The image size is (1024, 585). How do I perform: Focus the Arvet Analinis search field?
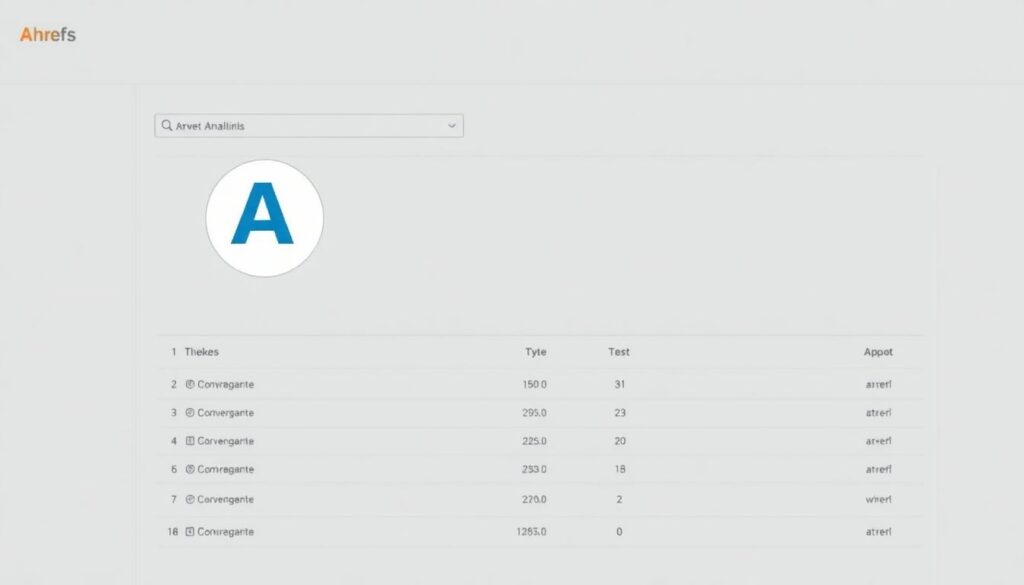tap(309, 126)
